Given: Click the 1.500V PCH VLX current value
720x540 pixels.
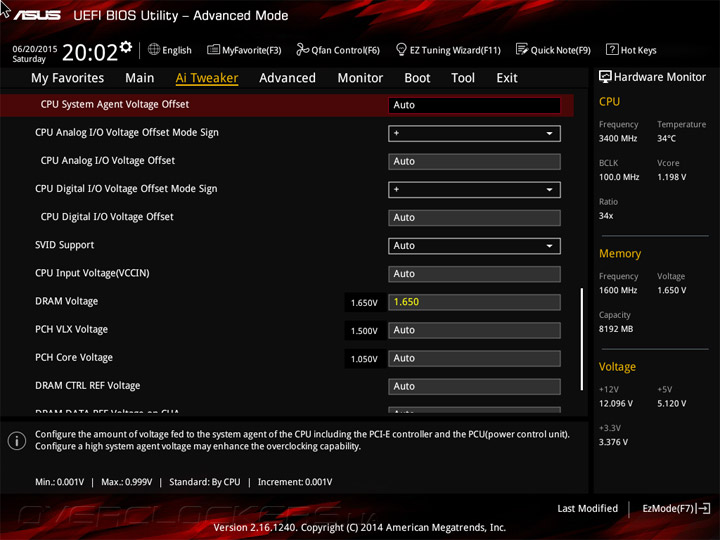Looking at the screenshot, I should point(364,331).
